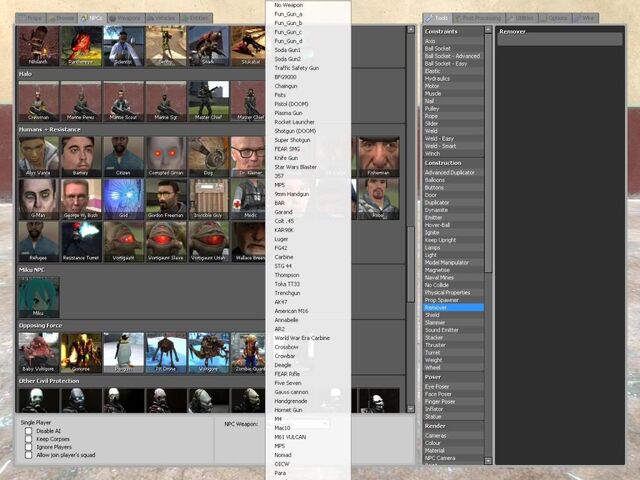Screen dimensions: 640x480
Task: Spawn the Alyx Vance NPC
Action: [x=38, y=156]
